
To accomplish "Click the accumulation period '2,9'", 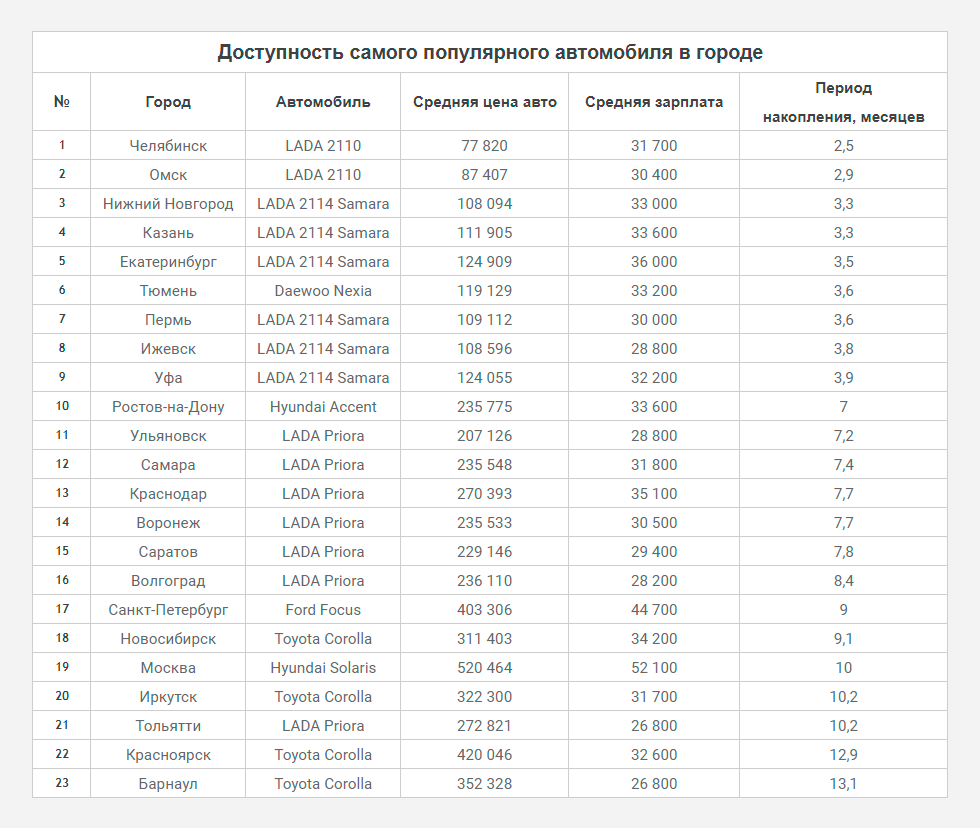I will tap(843, 175).
